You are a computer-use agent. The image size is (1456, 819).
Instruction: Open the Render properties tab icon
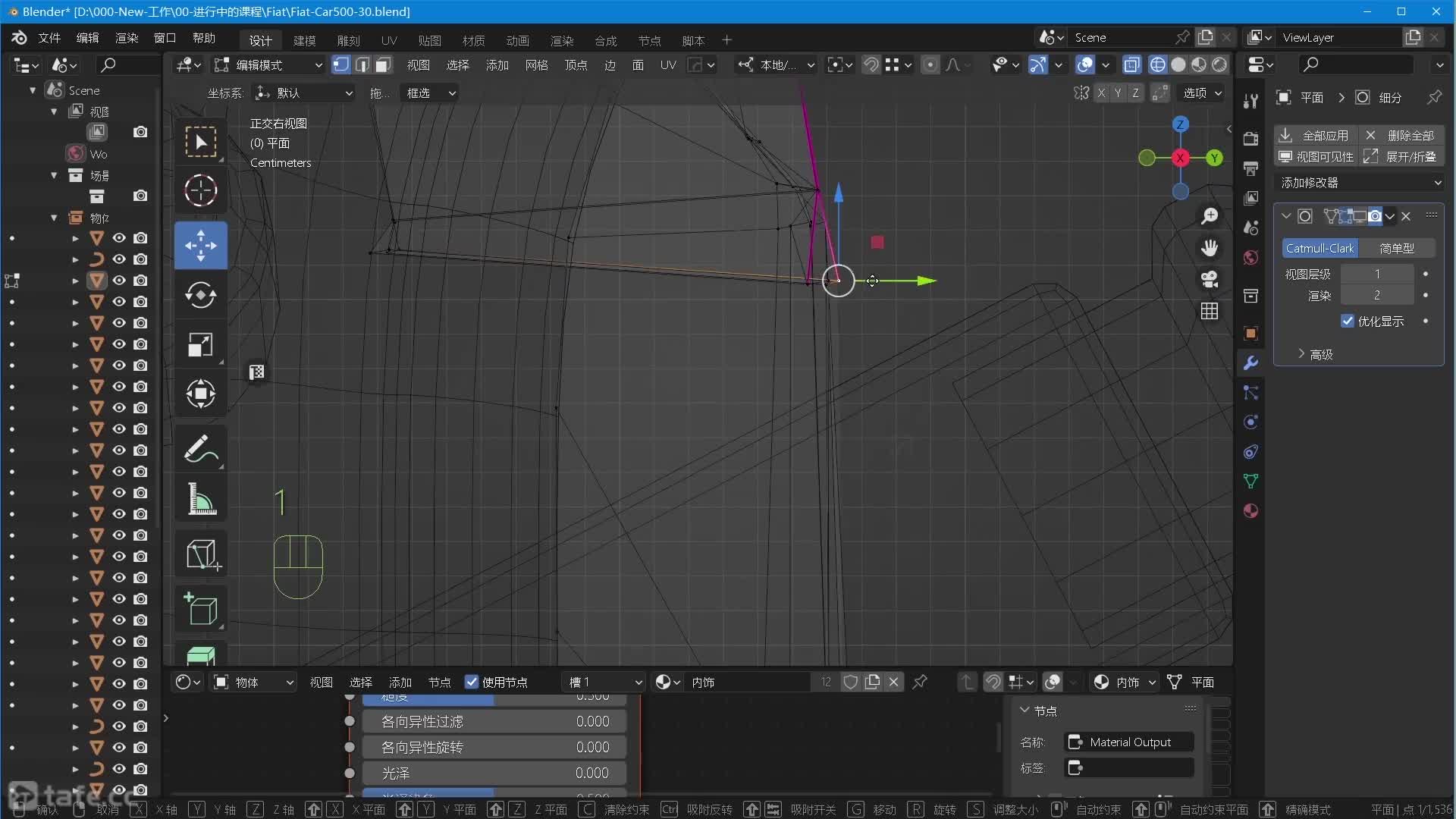[x=1250, y=139]
